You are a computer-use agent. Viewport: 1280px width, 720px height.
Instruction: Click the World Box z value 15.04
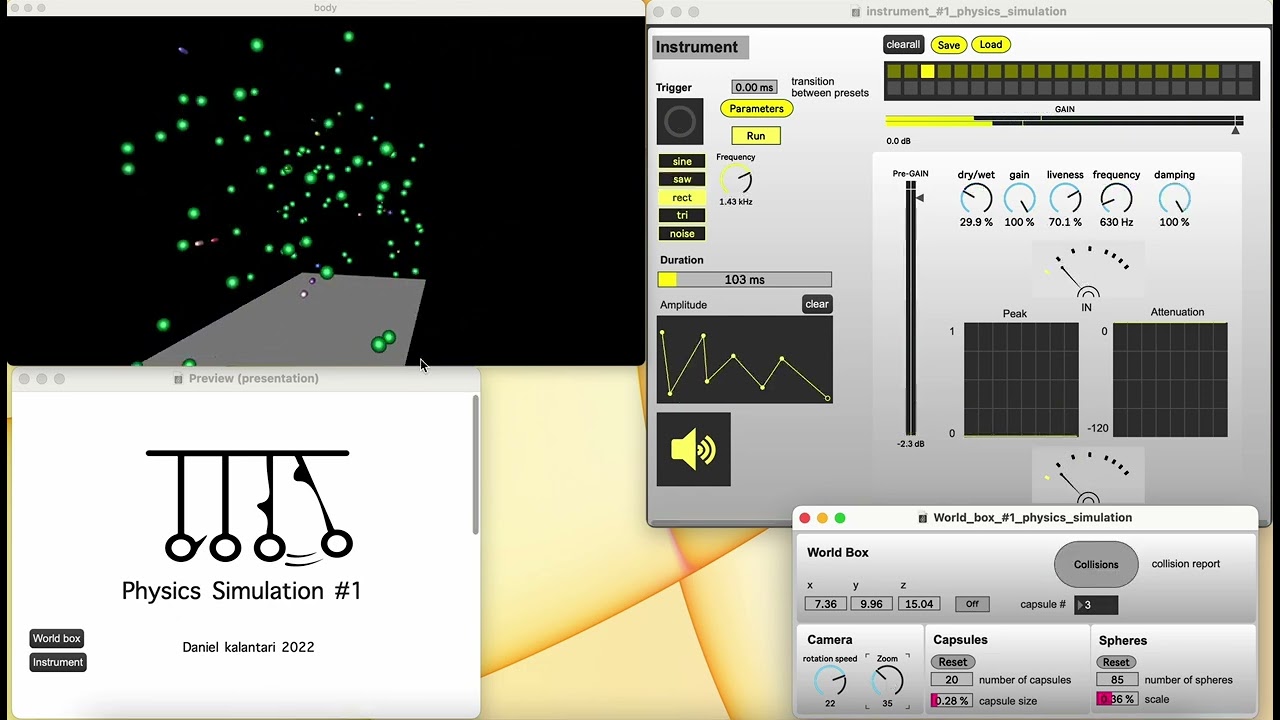pyautogui.click(x=918, y=604)
